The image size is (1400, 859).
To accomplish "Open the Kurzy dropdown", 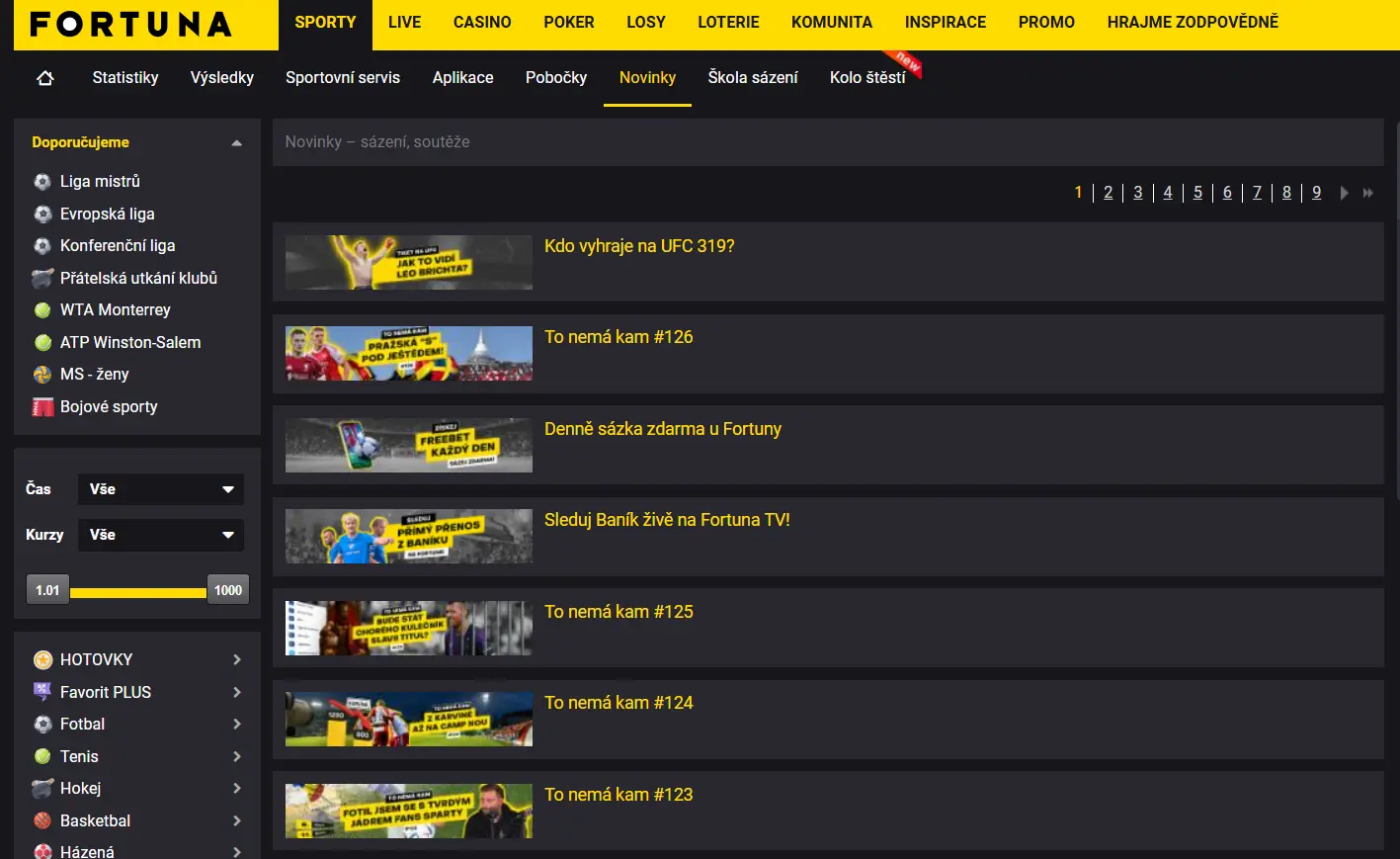I will [x=161, y=535].
